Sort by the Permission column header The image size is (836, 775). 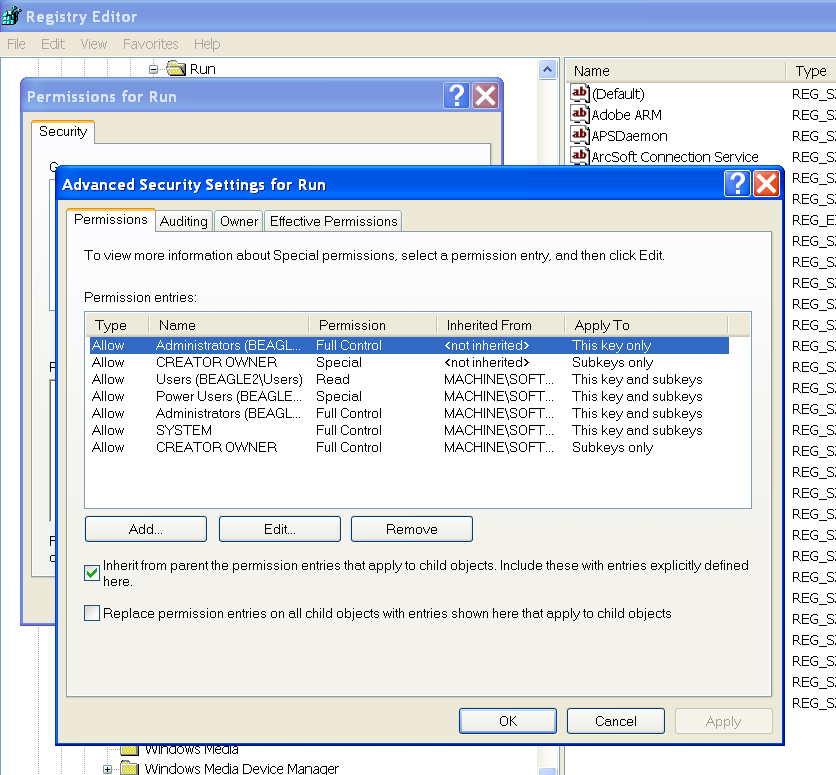tap(373, 325)
